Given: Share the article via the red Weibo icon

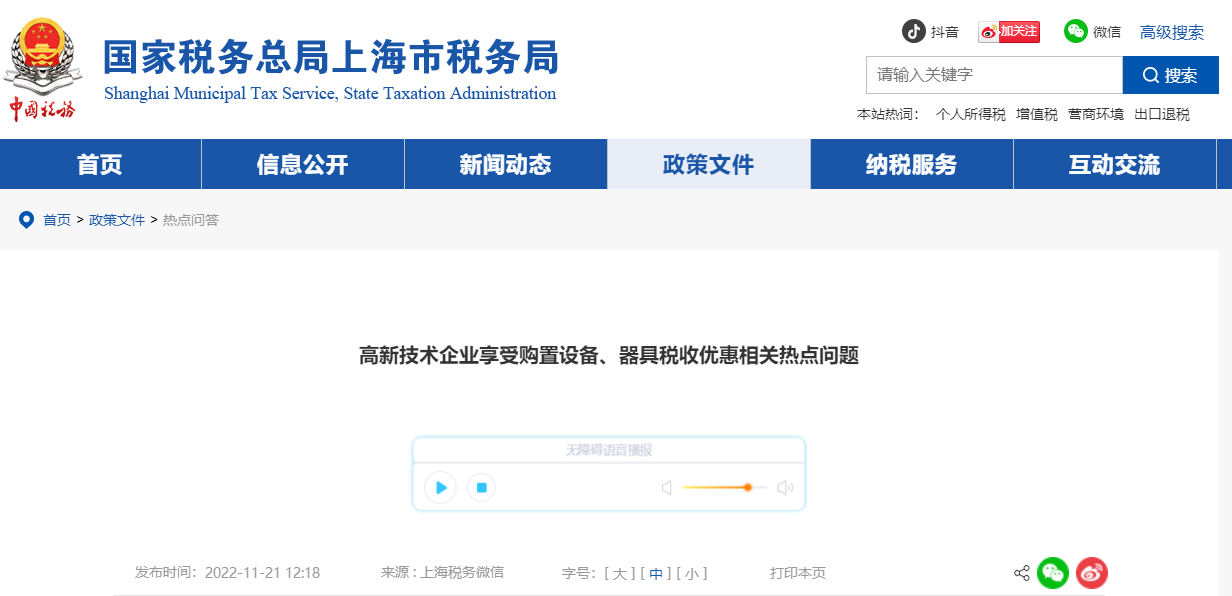Looking at the screenshot, I should pyautogui.click(x=1091, y=573).
